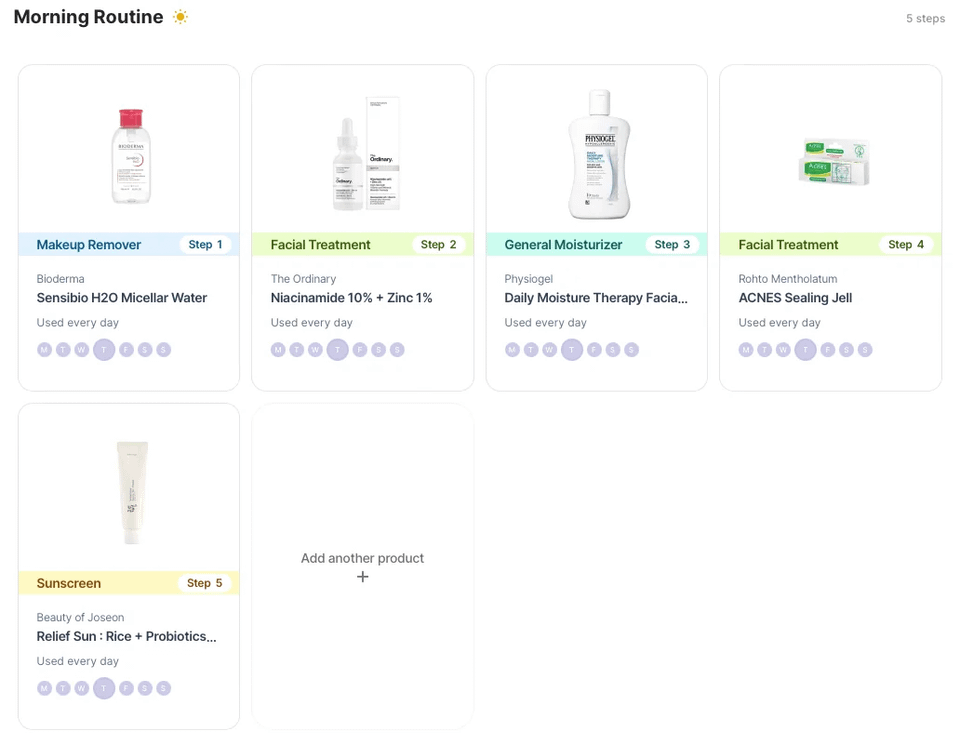
Task: Open the Sensibio H2O Micellar Water title
Action: pos(122,298)
